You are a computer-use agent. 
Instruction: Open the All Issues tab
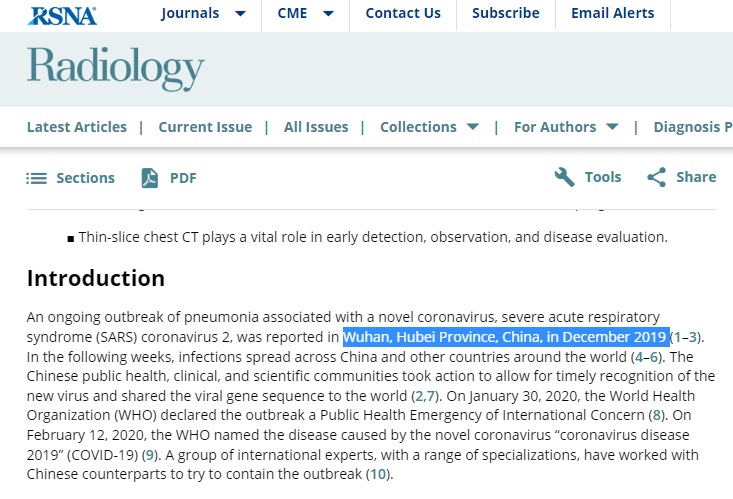tap(316, 127)
